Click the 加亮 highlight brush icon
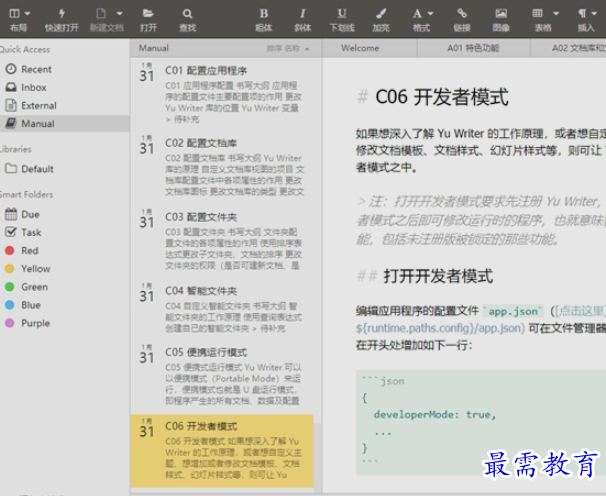This screenshot has height=496, width=606. (381, 14)
